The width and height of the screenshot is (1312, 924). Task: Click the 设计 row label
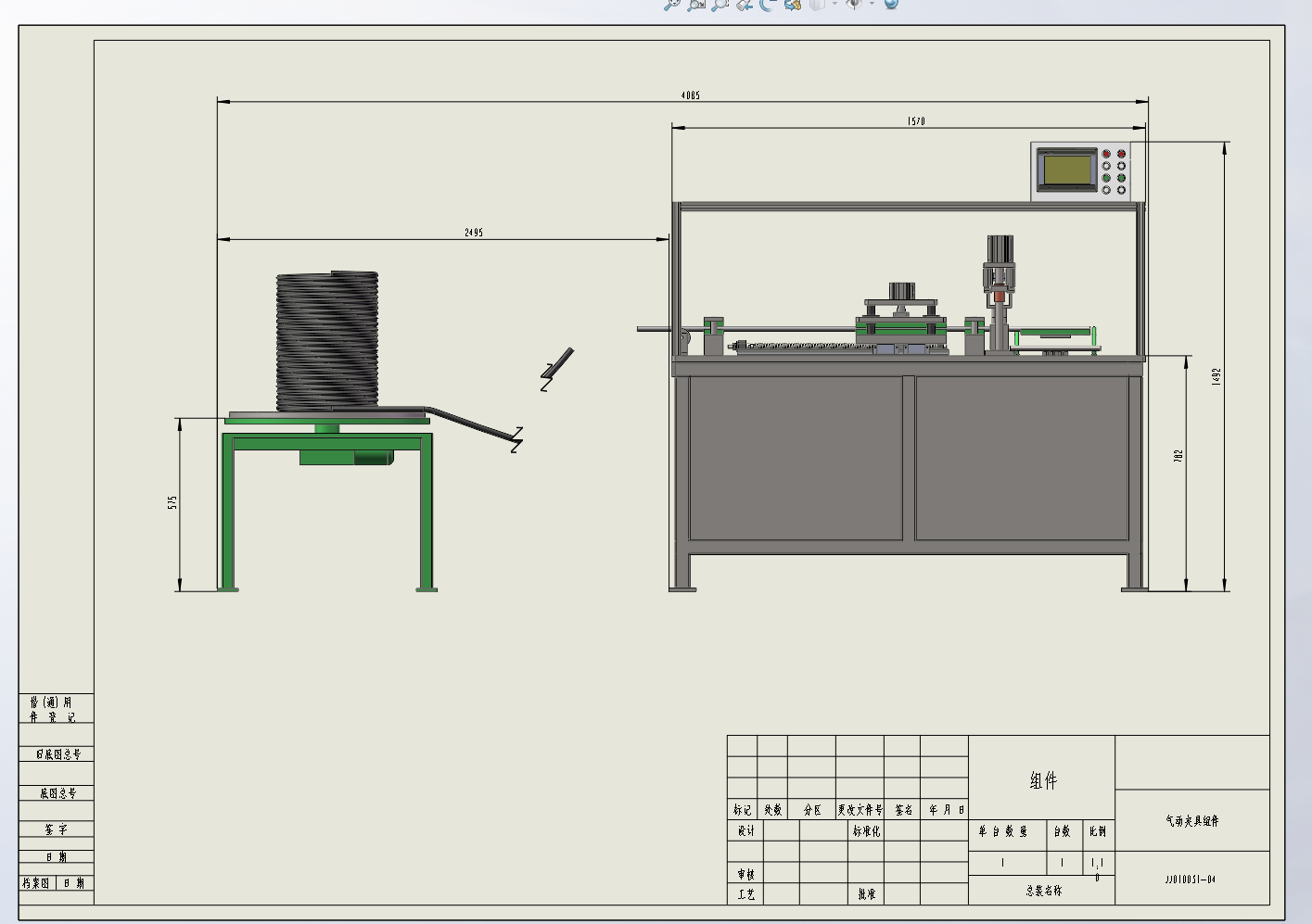(x=746, y=830)
